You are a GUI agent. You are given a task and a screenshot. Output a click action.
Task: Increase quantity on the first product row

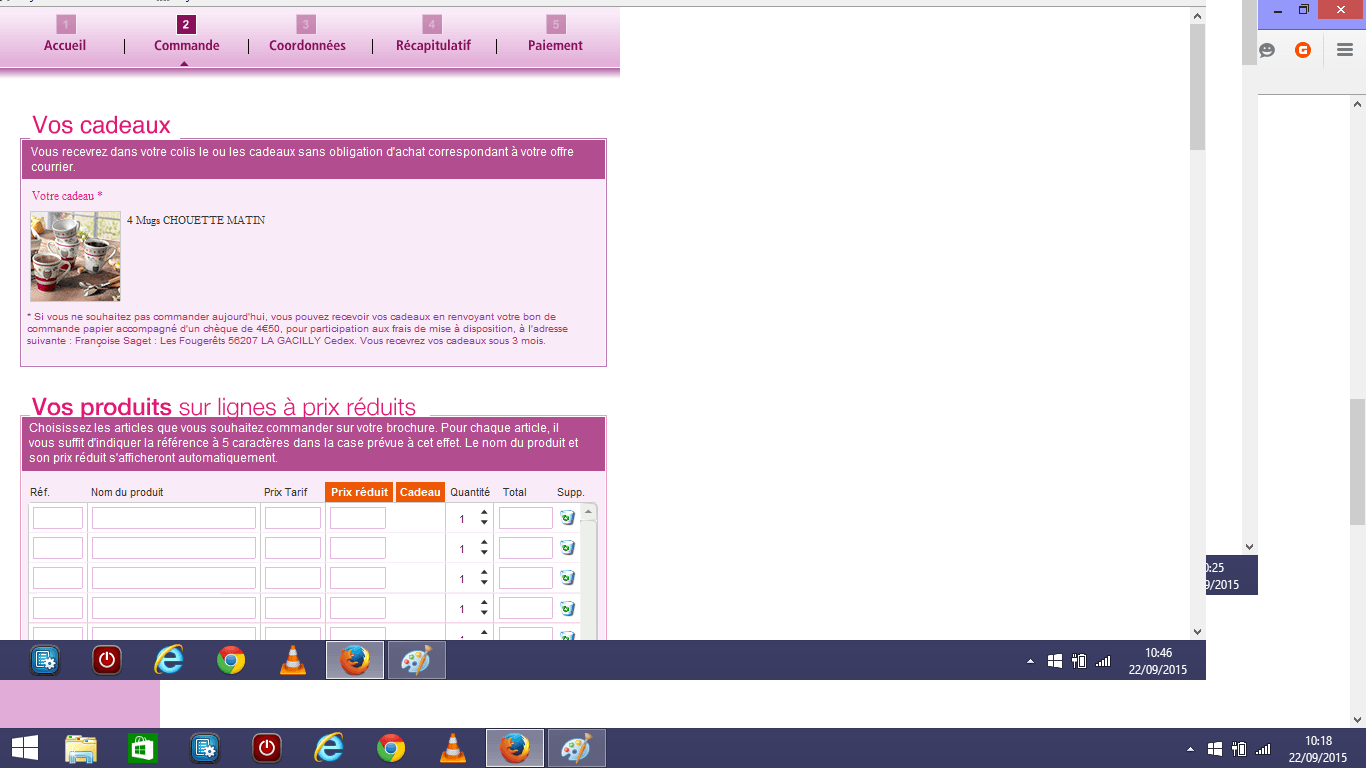[x=484, y=513]
